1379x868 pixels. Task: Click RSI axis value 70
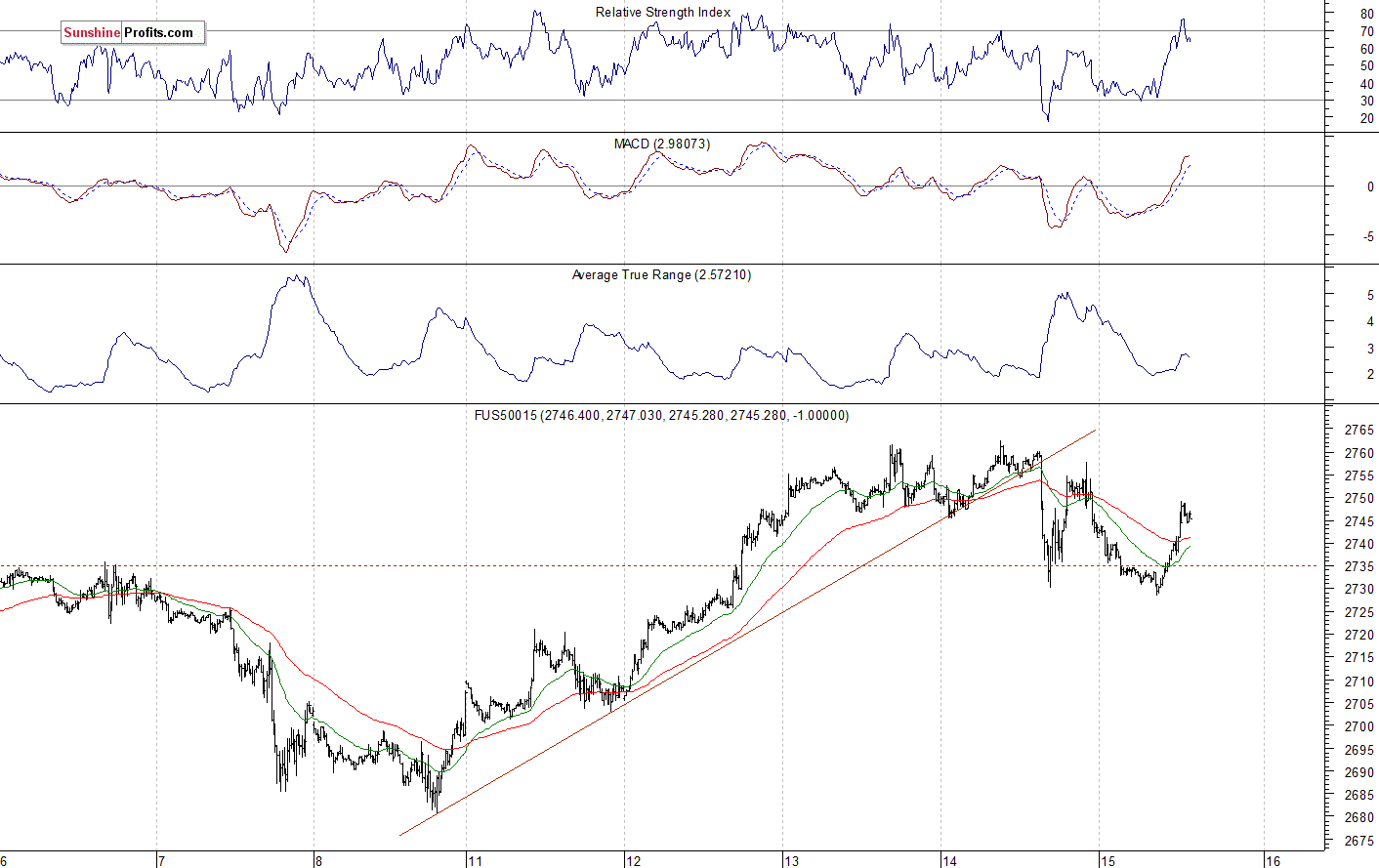pos(1366,31)
